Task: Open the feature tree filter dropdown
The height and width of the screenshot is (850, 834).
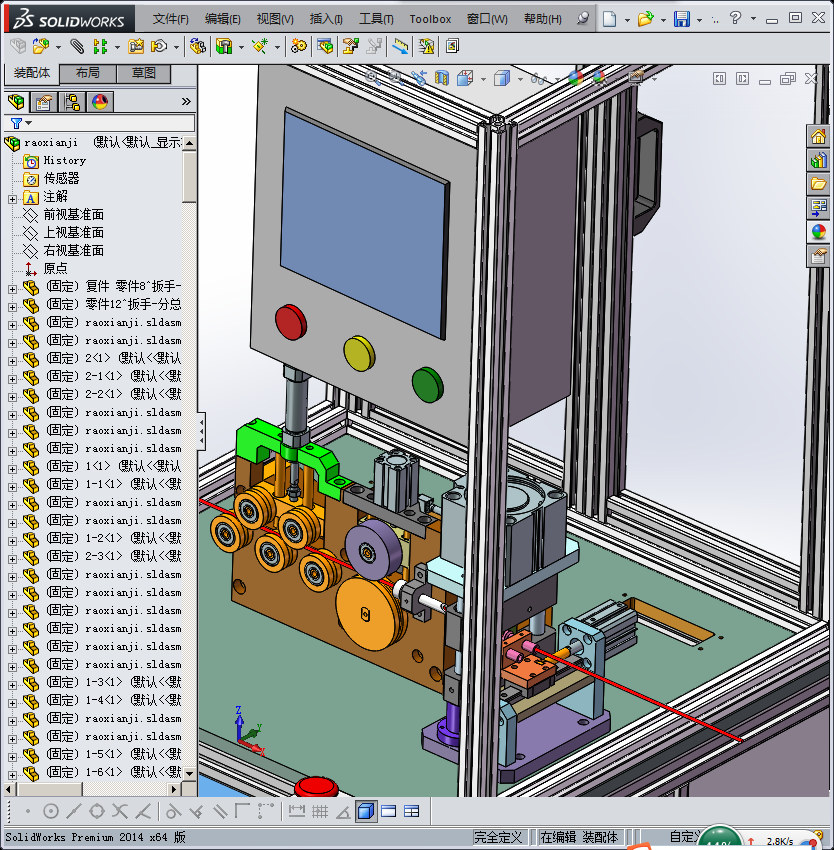Action: click(x=29, y=123)
